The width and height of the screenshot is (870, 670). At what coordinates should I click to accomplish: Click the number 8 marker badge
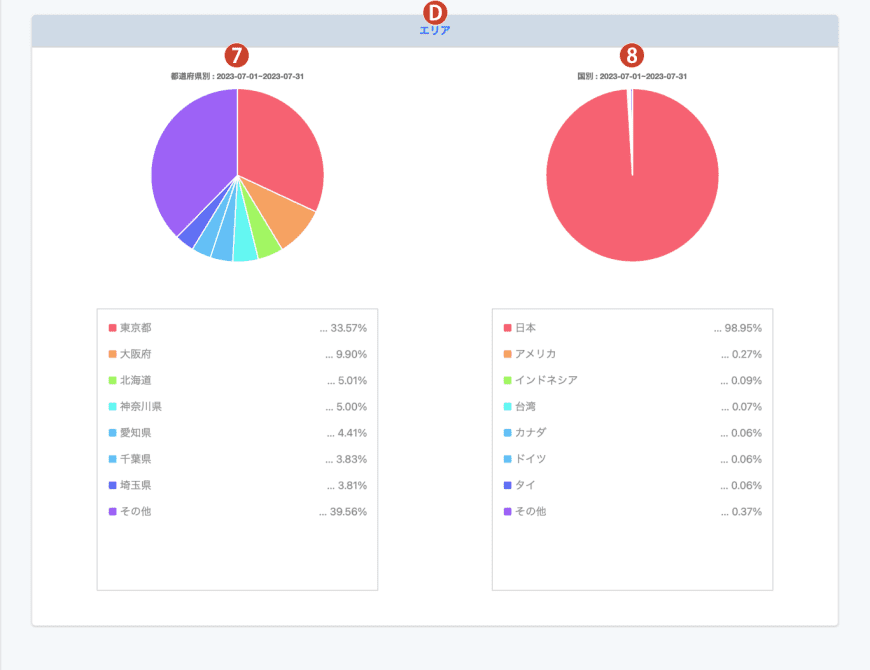pyautogui.click(x=632, y=56)
